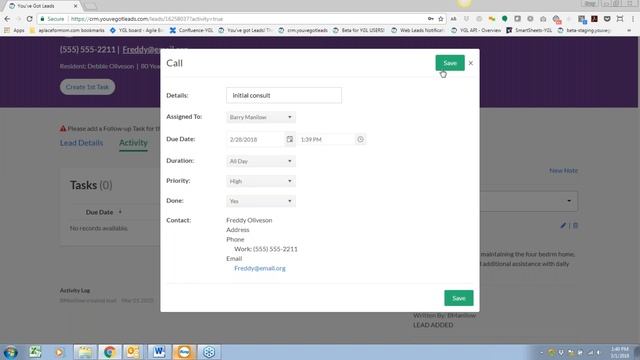Click the Freddy@email.org link in Contact section

click(260, 268)
